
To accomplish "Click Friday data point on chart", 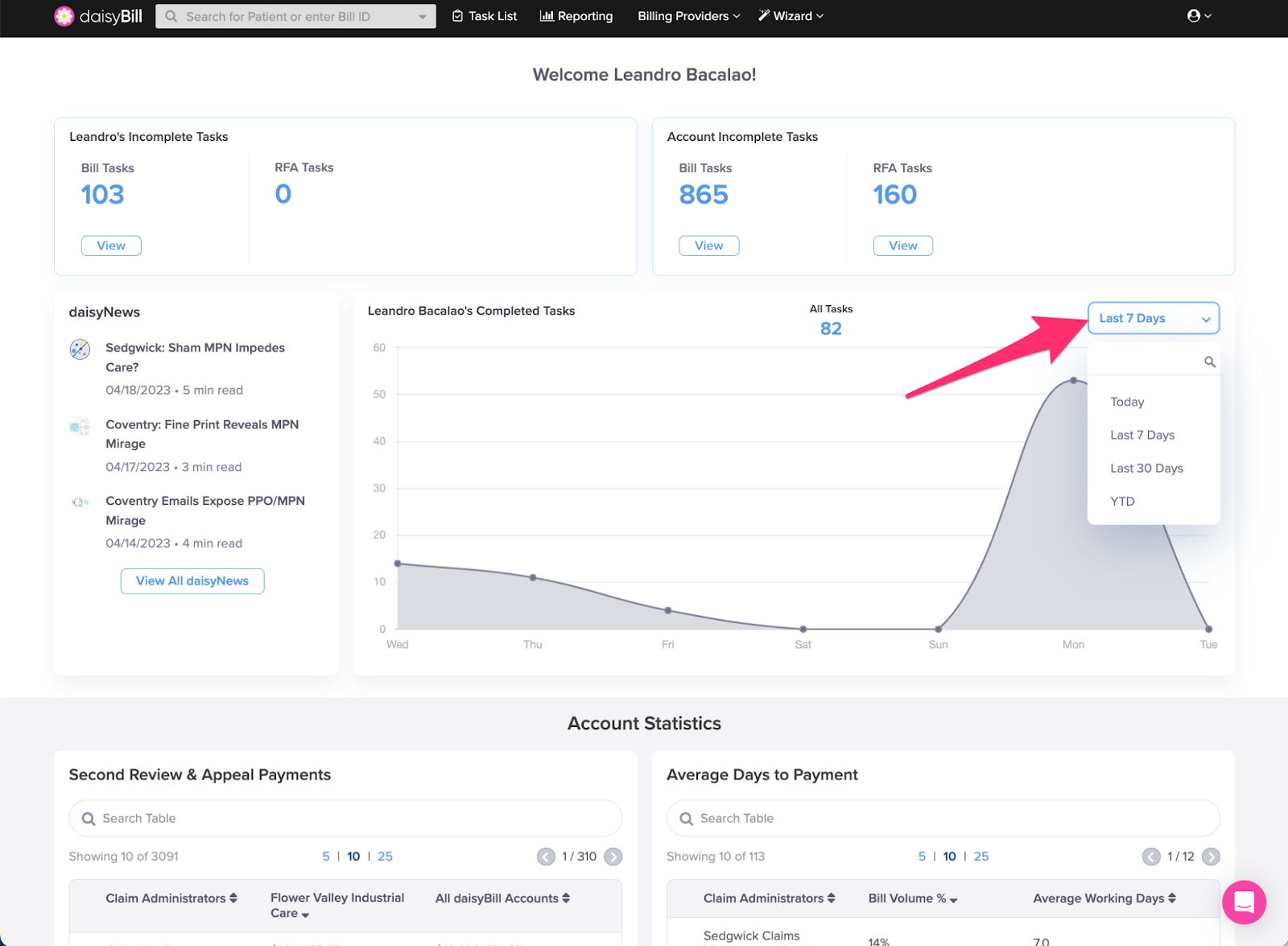I will (x=668, y=610).
